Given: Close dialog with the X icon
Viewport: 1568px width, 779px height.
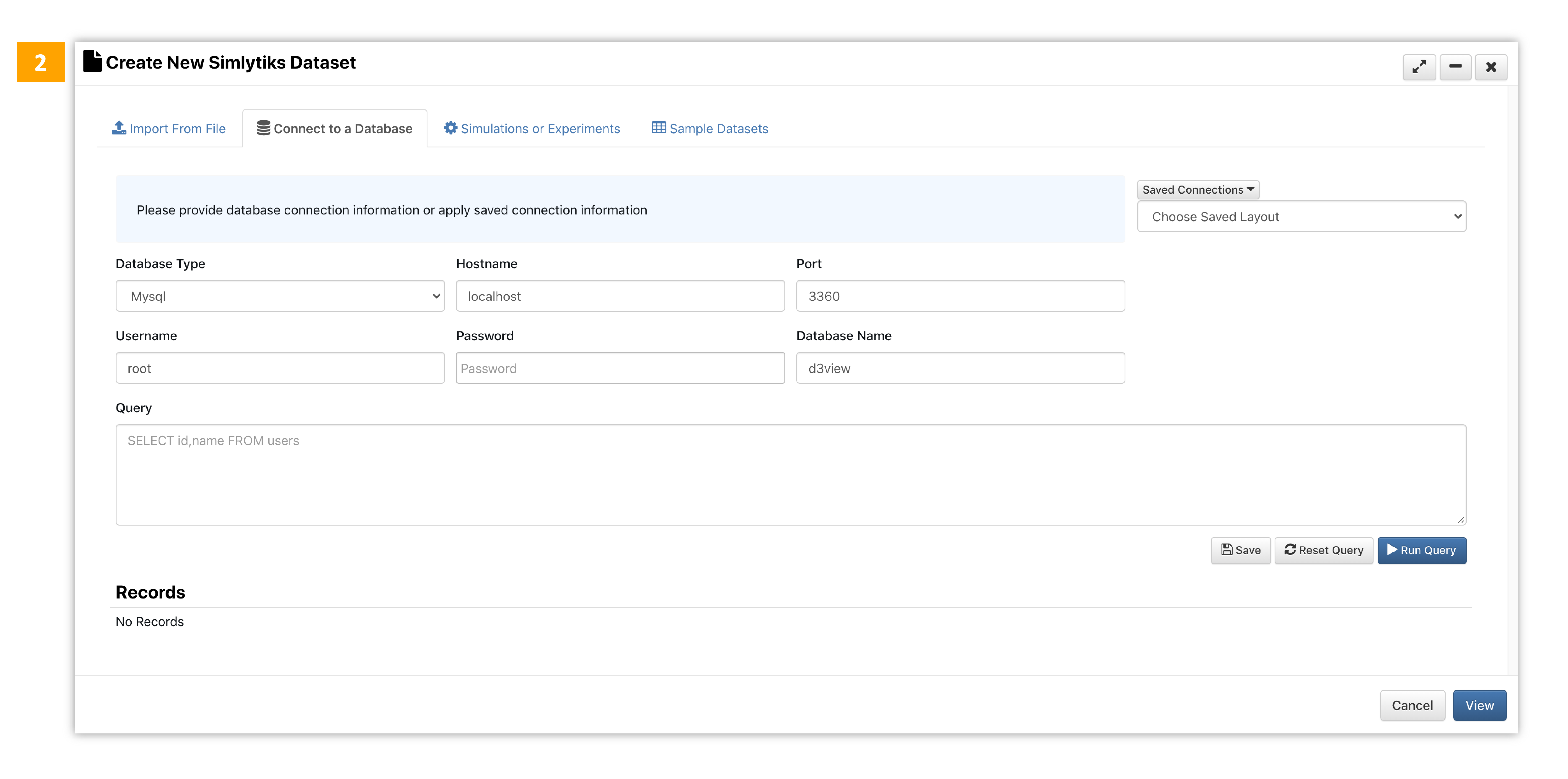Looking at the screenshot, I should tap(1491, 67).
